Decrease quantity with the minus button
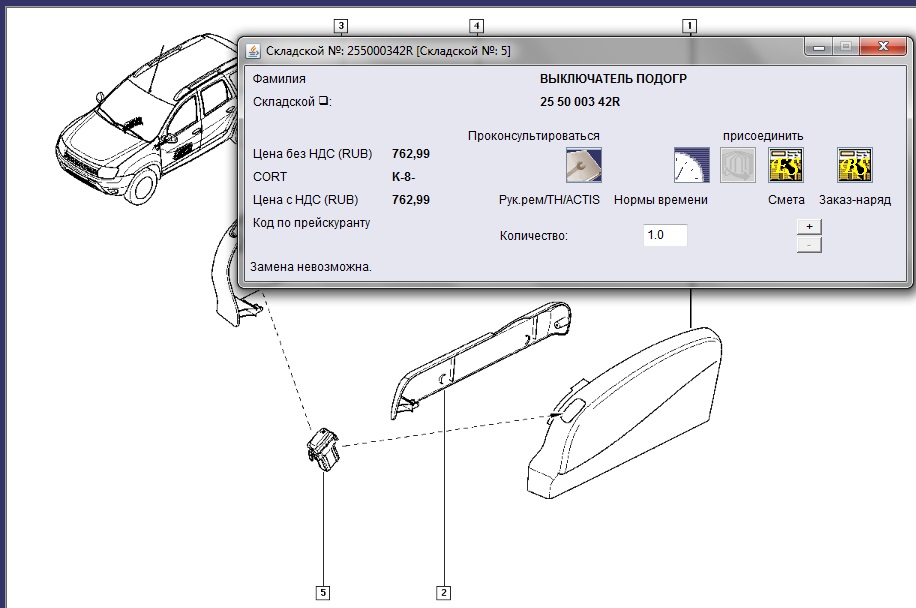This screenshot has width=916, height=608. [809, 244]
